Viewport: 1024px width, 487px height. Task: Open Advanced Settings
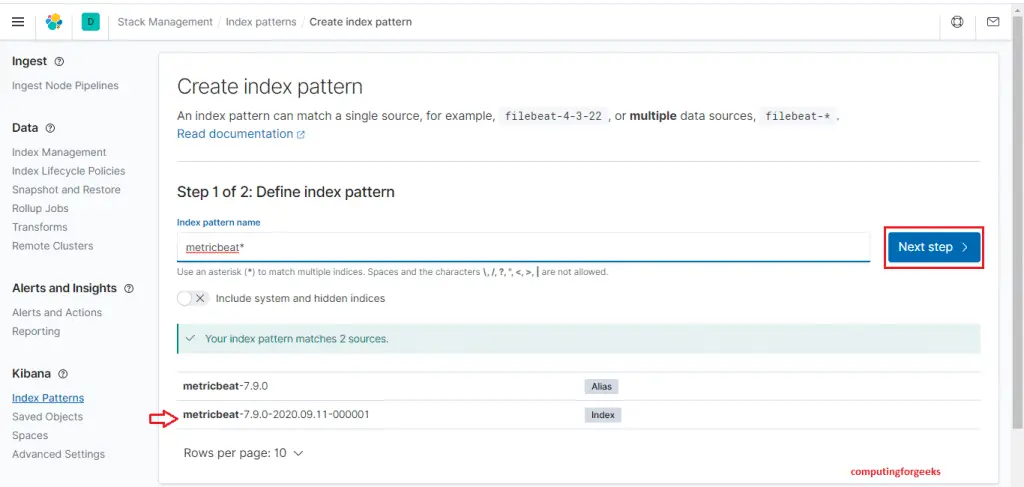pyautogui.click(x=58, y=454)
